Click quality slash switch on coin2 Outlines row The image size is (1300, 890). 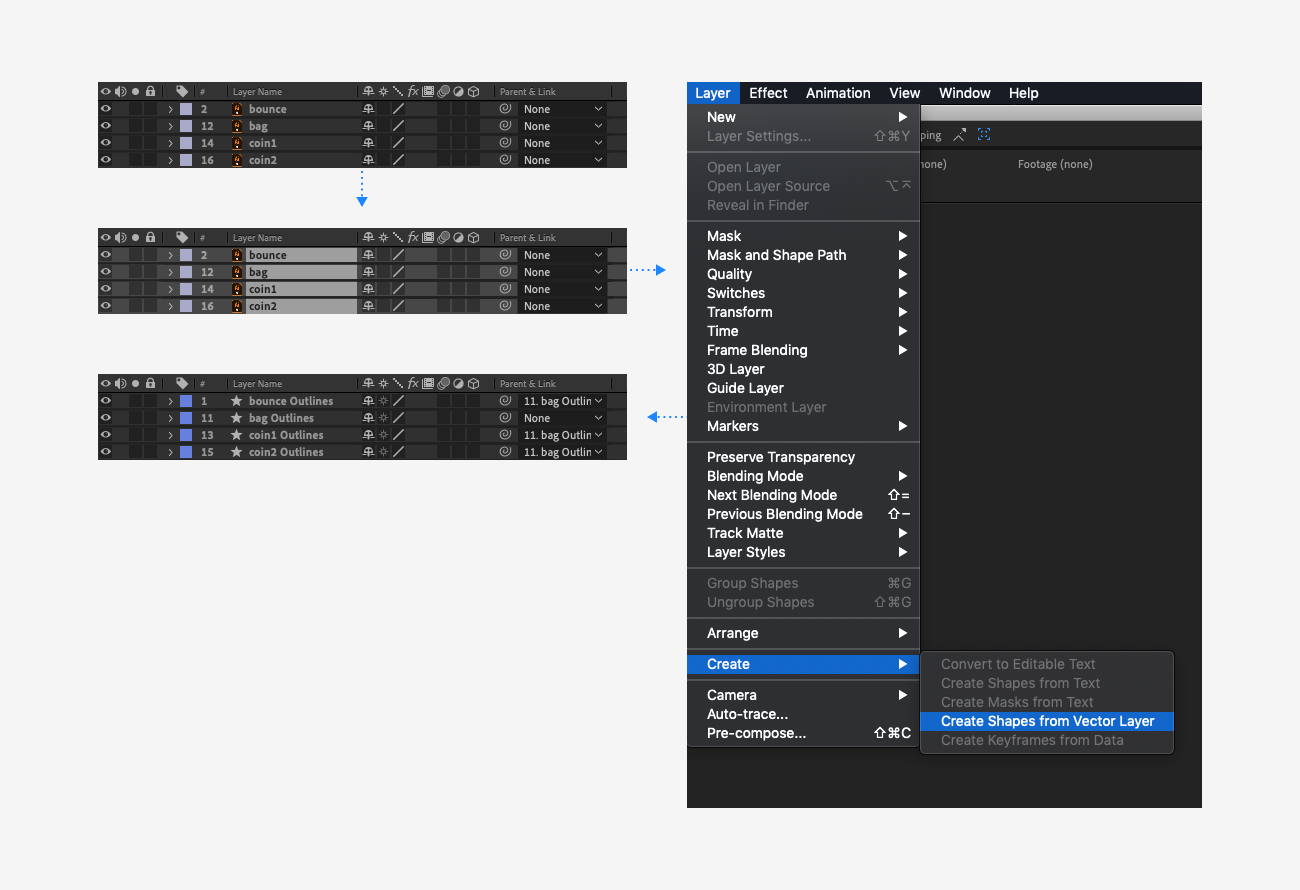click(398, 452)
